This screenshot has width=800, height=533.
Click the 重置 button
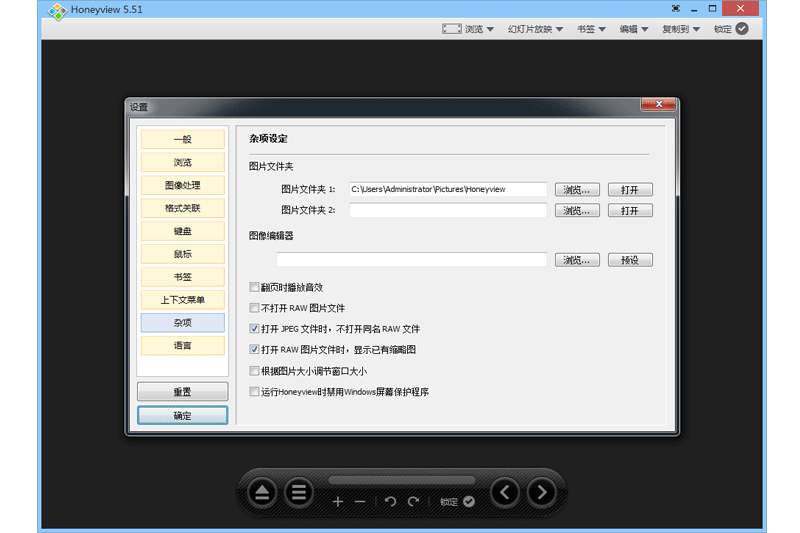pyautogui.click(x=182, y=391)
